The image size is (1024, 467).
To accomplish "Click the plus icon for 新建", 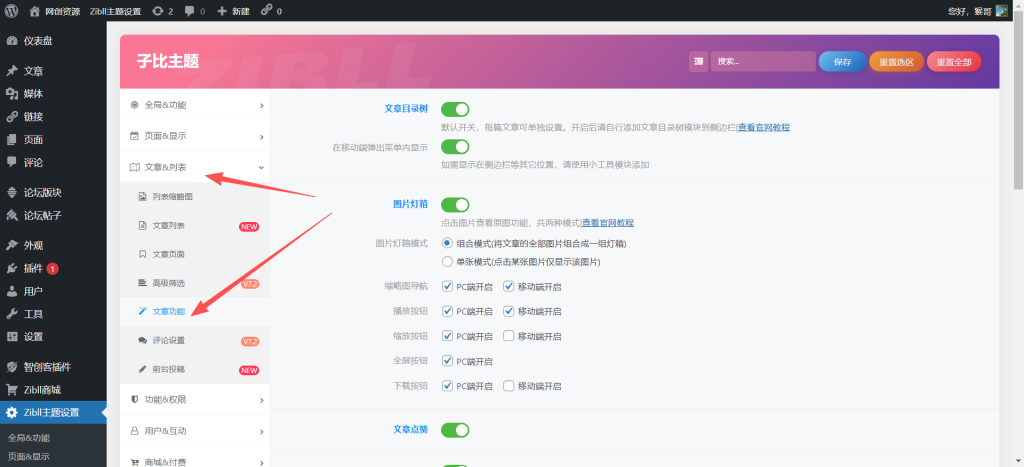I will point(222,10).
